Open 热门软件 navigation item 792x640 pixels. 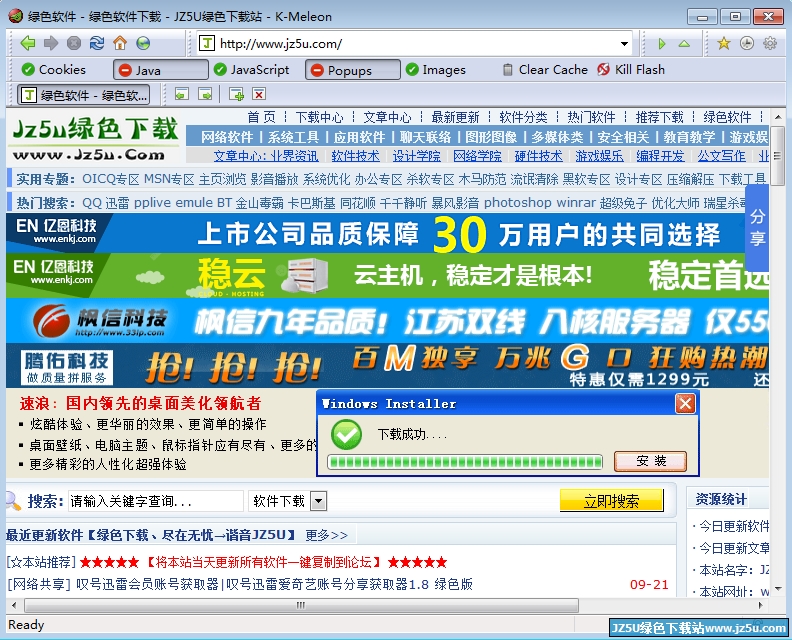[x=591, y=117]
